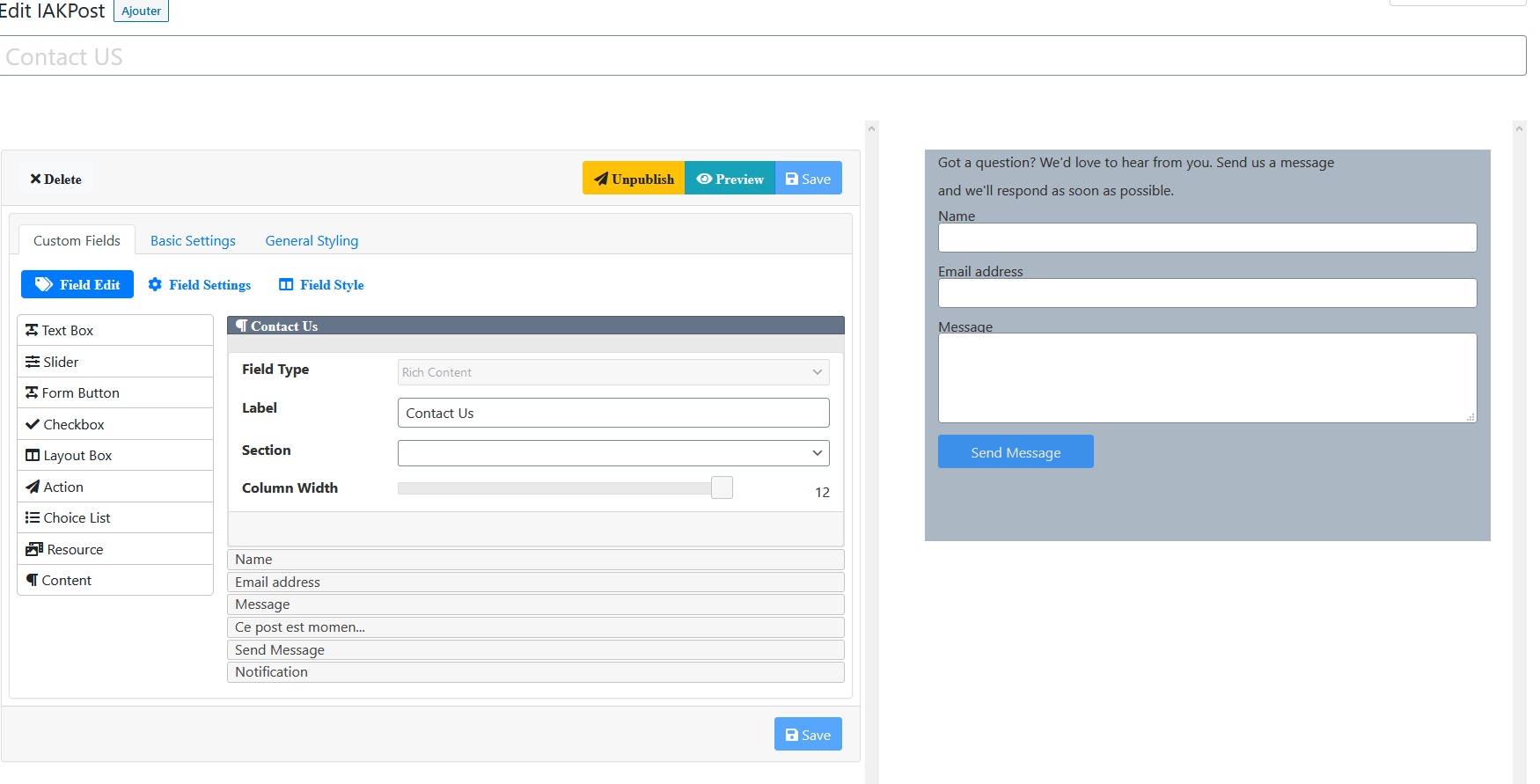
Task: Click the eye icon on Preview
Action: (x=704, y=179)
